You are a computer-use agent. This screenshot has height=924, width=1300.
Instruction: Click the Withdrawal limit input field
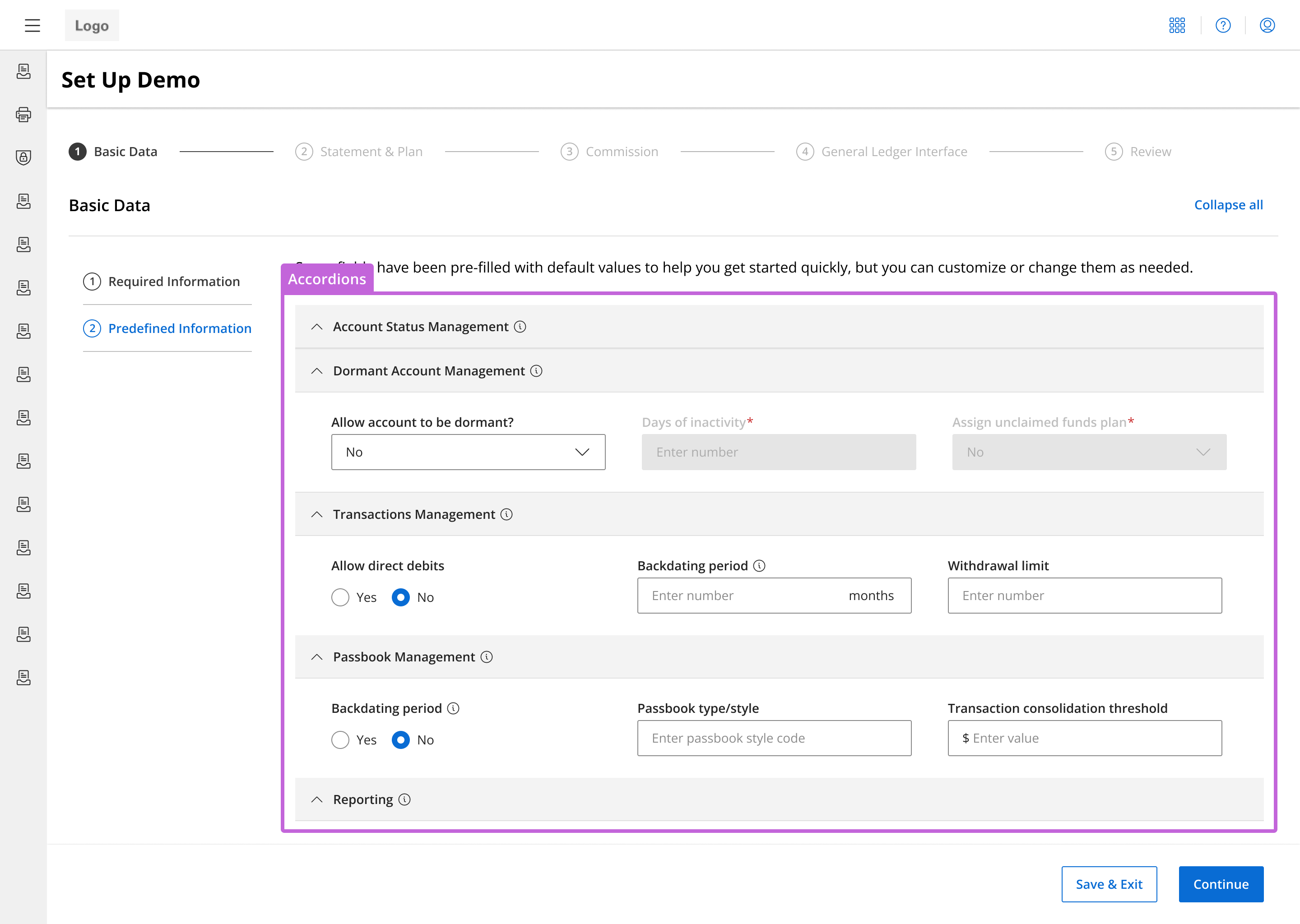point(1084,596)
